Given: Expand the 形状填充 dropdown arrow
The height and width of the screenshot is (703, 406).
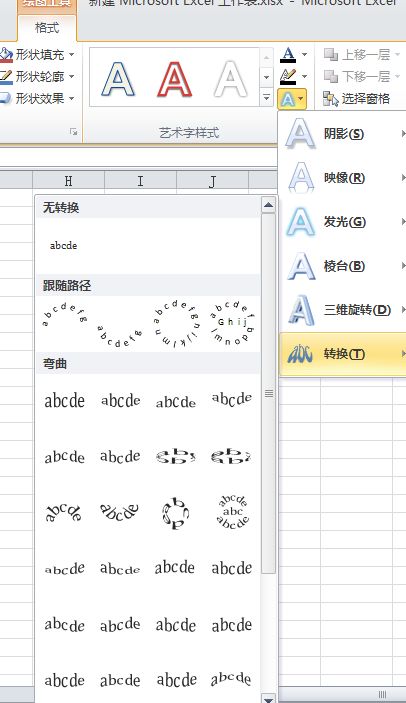Looking at the screenshot, I should [x=72, y=55].
